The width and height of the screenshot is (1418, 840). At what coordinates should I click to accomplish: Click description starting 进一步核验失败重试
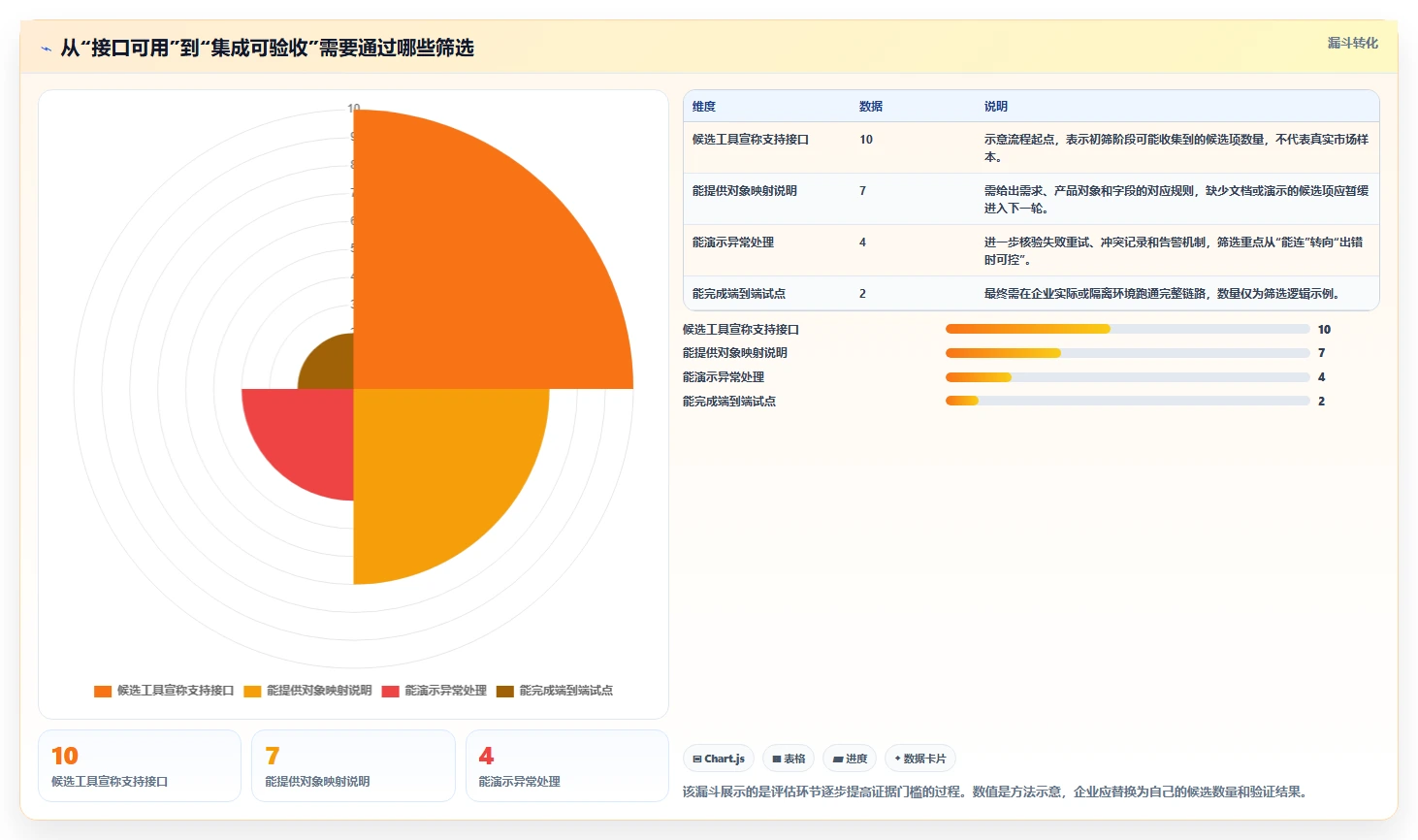[x=1174, y=251]
